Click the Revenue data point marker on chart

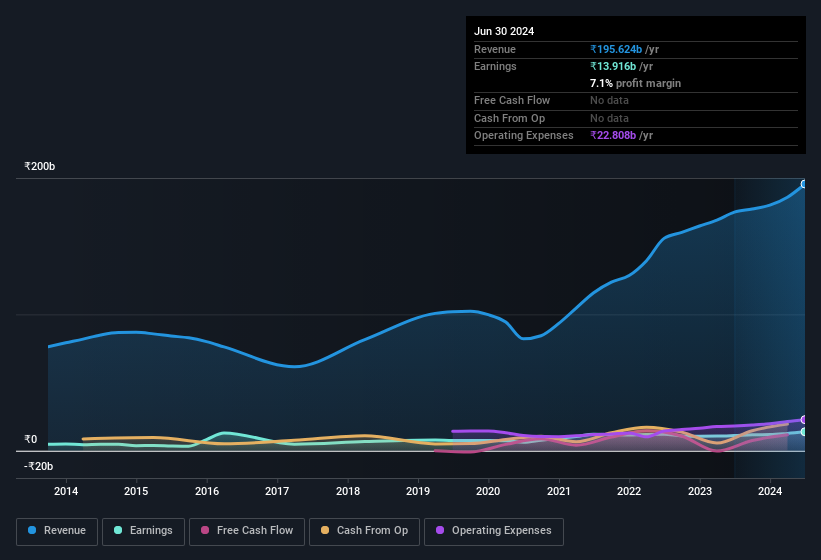(804, 184)
